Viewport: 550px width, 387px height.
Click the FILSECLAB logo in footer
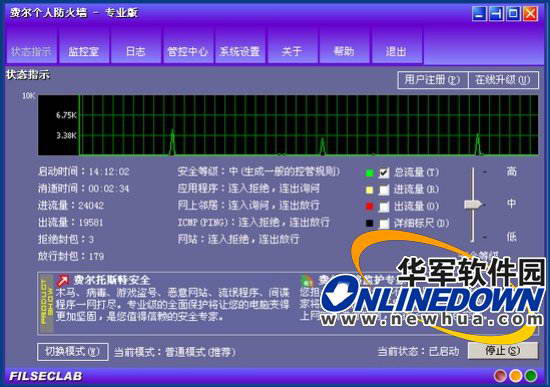coord(45,376)
